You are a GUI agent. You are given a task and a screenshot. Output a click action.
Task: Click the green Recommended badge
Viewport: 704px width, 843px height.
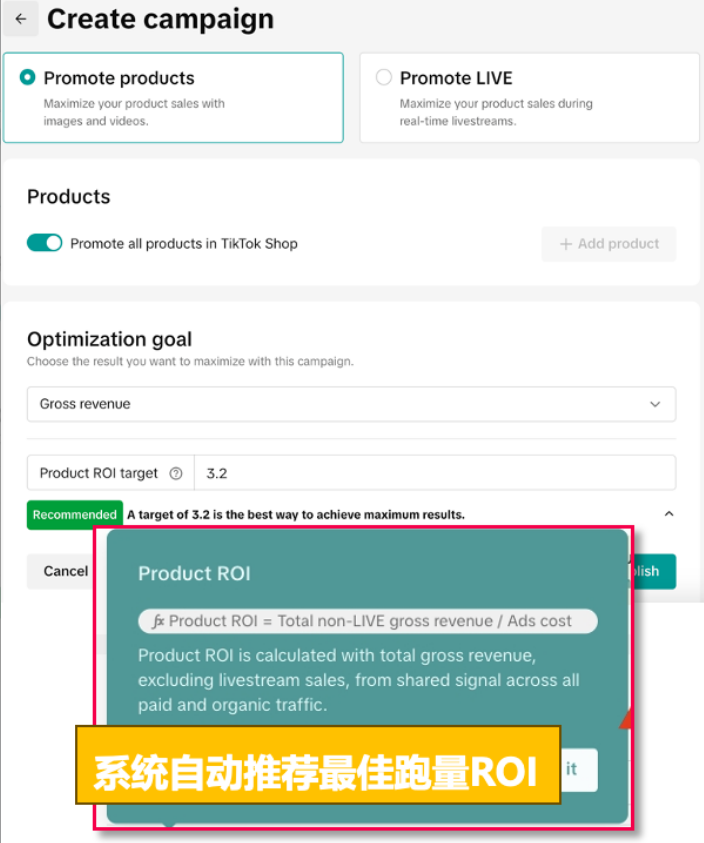(74, 514)
